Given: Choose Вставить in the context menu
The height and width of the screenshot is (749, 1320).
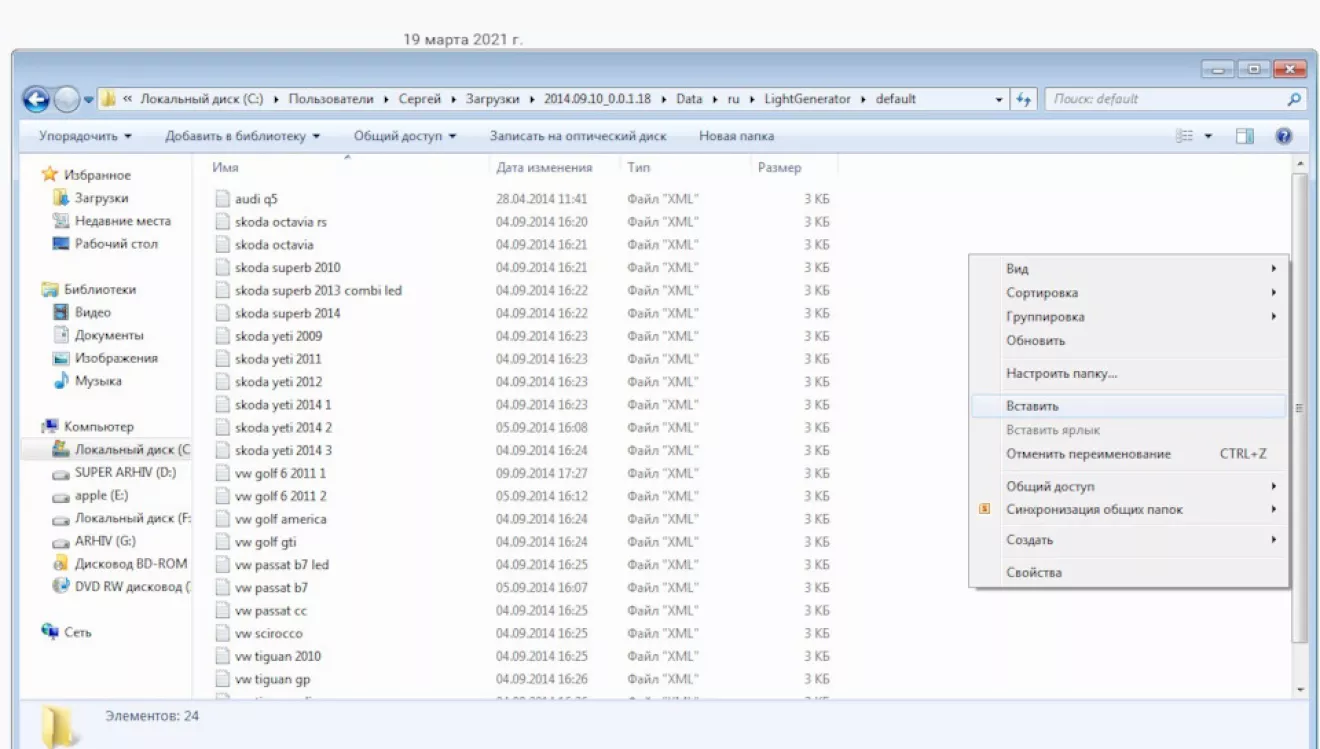Looking at the screenshot, I should point(1032,406).
